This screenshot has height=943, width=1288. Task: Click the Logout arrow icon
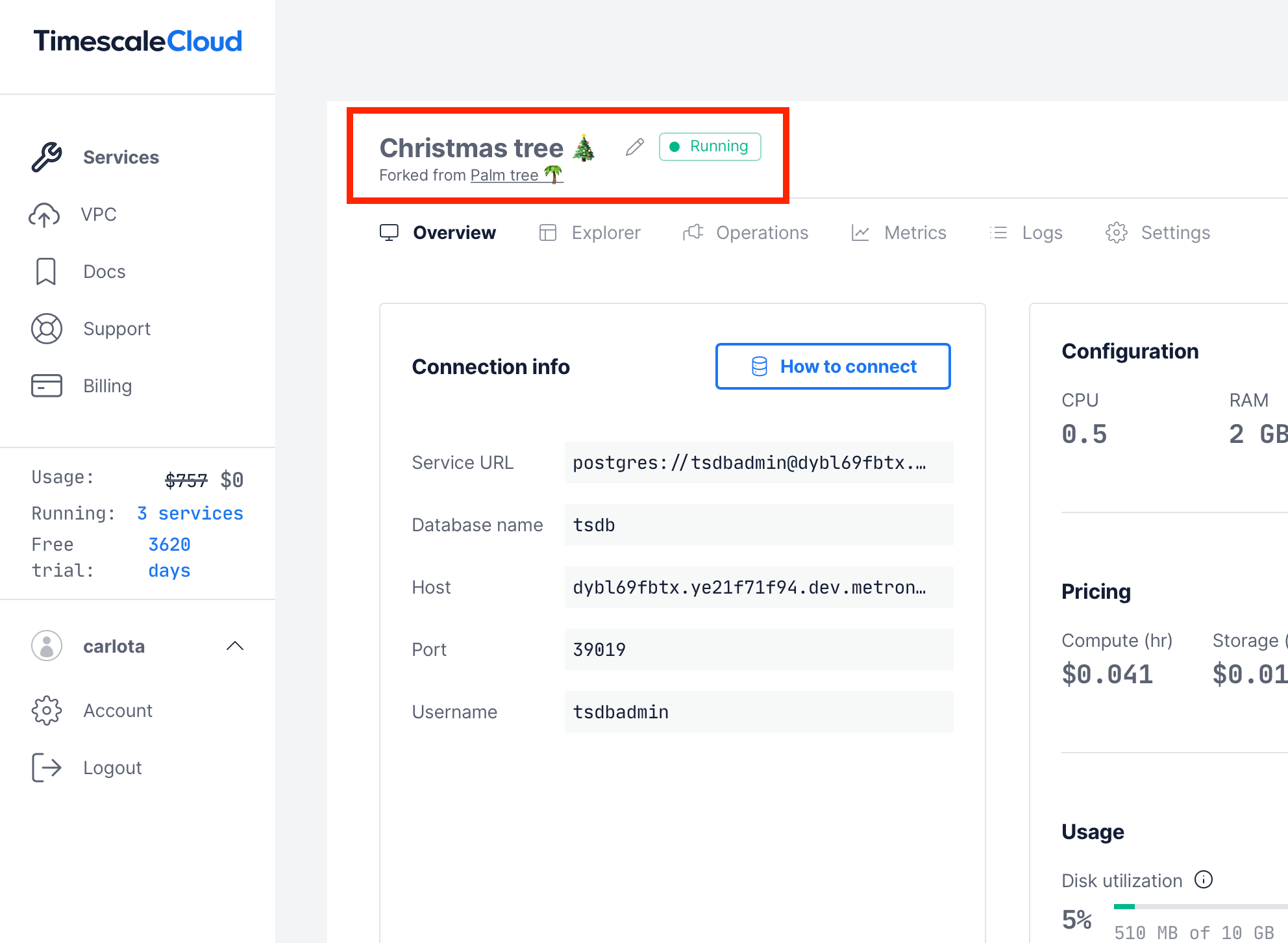pyautogui.click(x=47, y=768)
